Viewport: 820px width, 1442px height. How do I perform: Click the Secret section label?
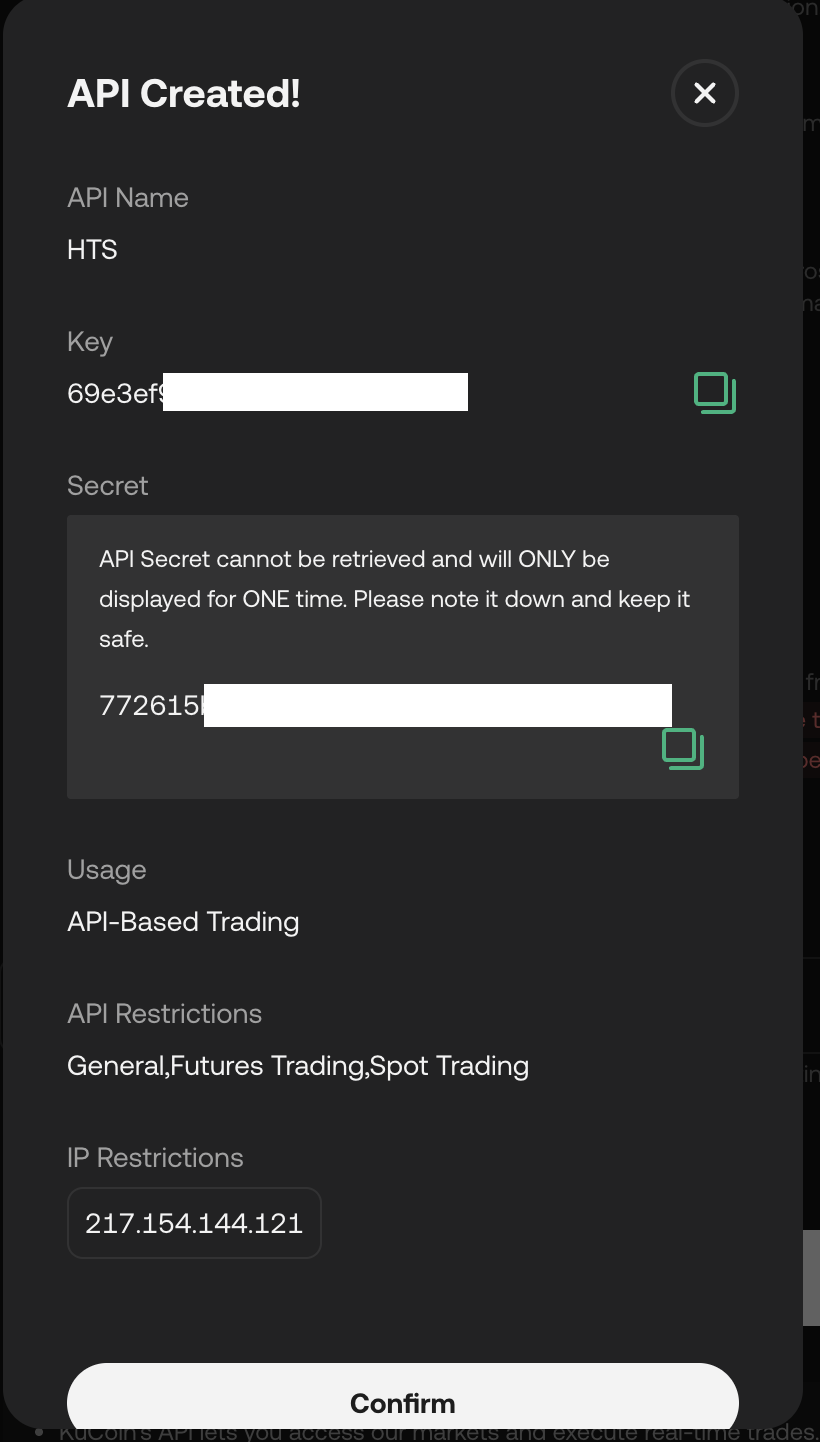click(x=107, y=485)
